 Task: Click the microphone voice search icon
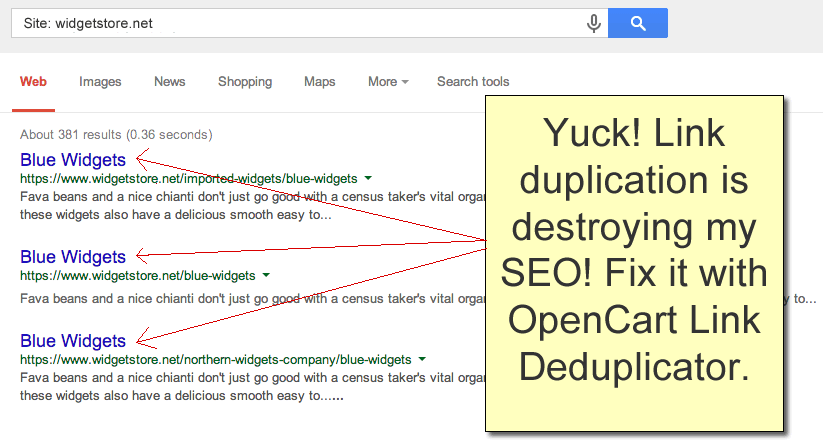(594, 23)
